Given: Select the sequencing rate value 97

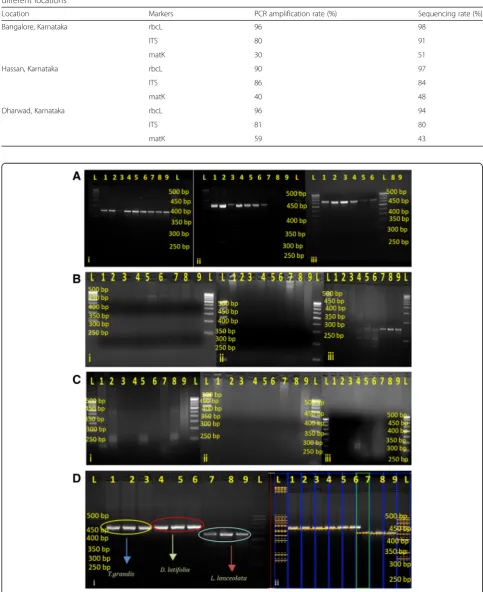Looking at the screenshot, I should (422, 69).
